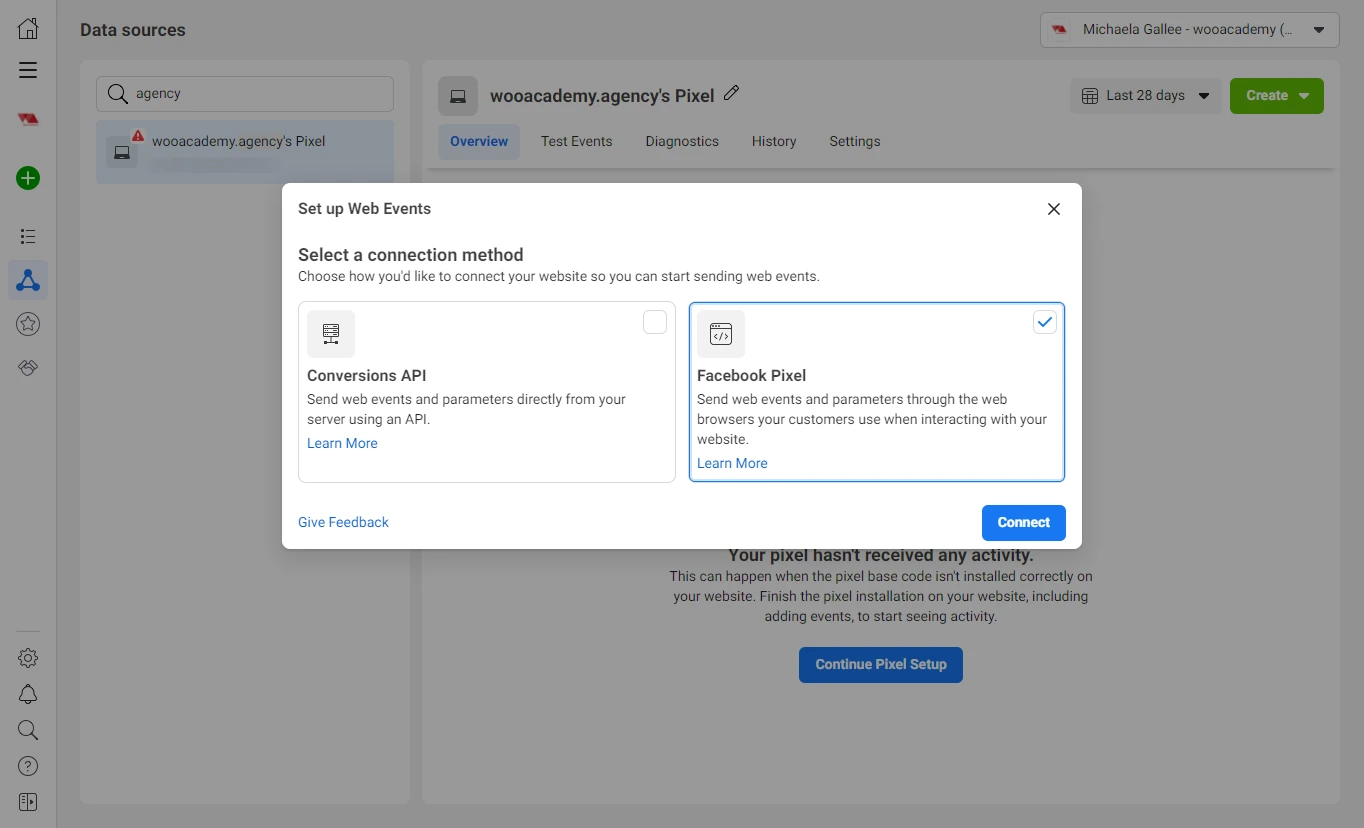Click the home icon in the sidebar
This screenshot has height=828, width=1364.
[x=28, y=29]
